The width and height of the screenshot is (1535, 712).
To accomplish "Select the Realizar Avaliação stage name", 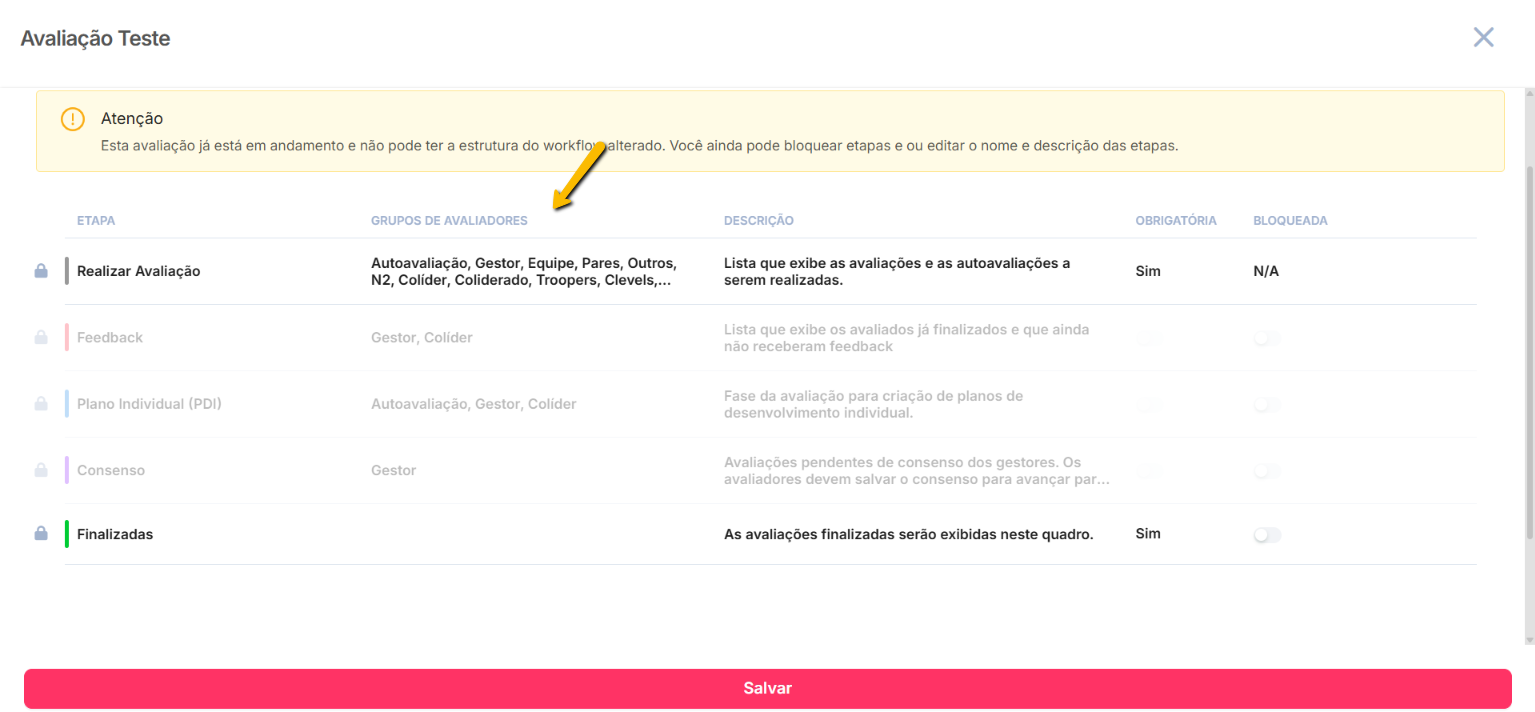I will point(139,271).
